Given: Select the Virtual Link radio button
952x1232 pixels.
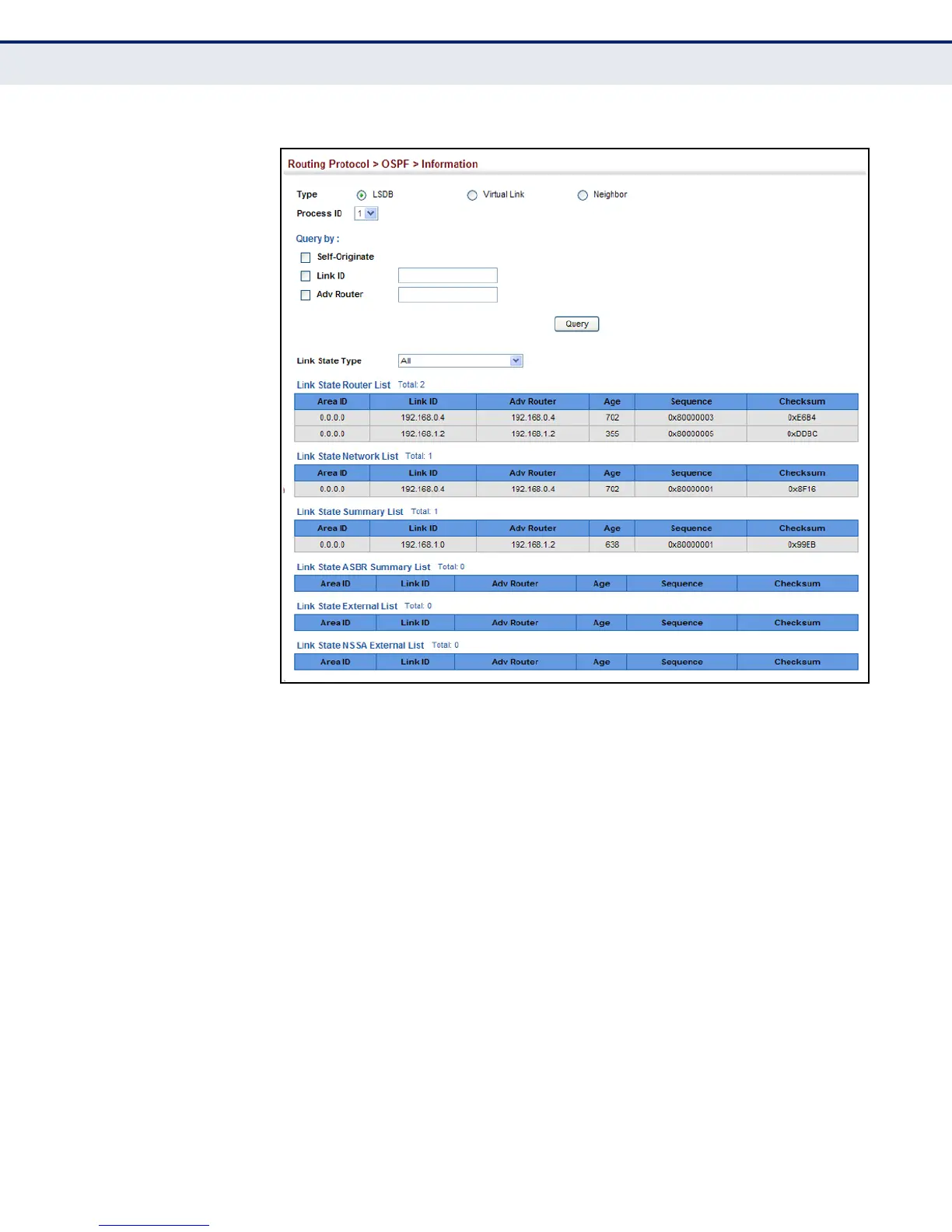Looking at the screenshot, I should [x=472, y=195].
